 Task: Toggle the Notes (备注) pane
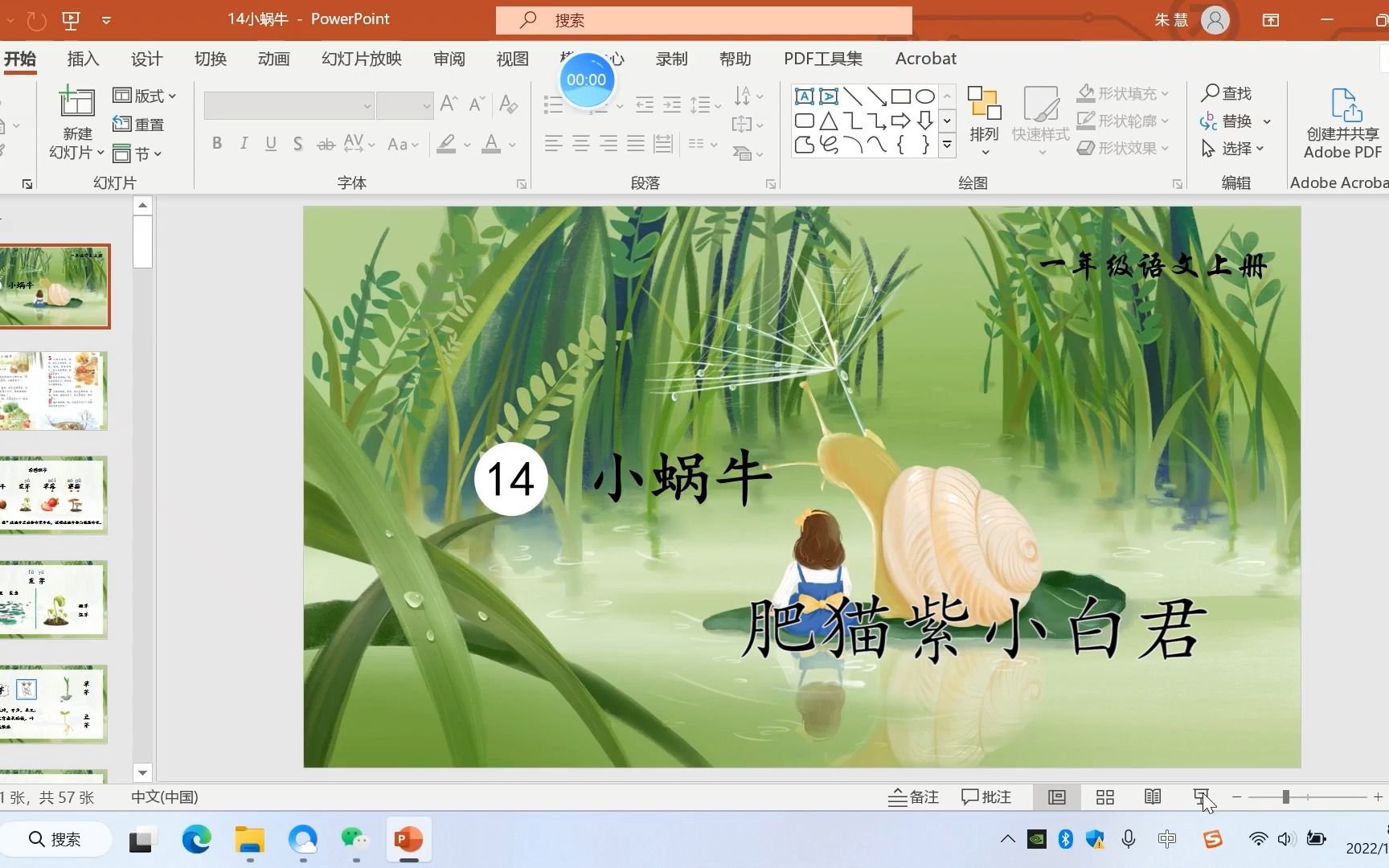913,797
